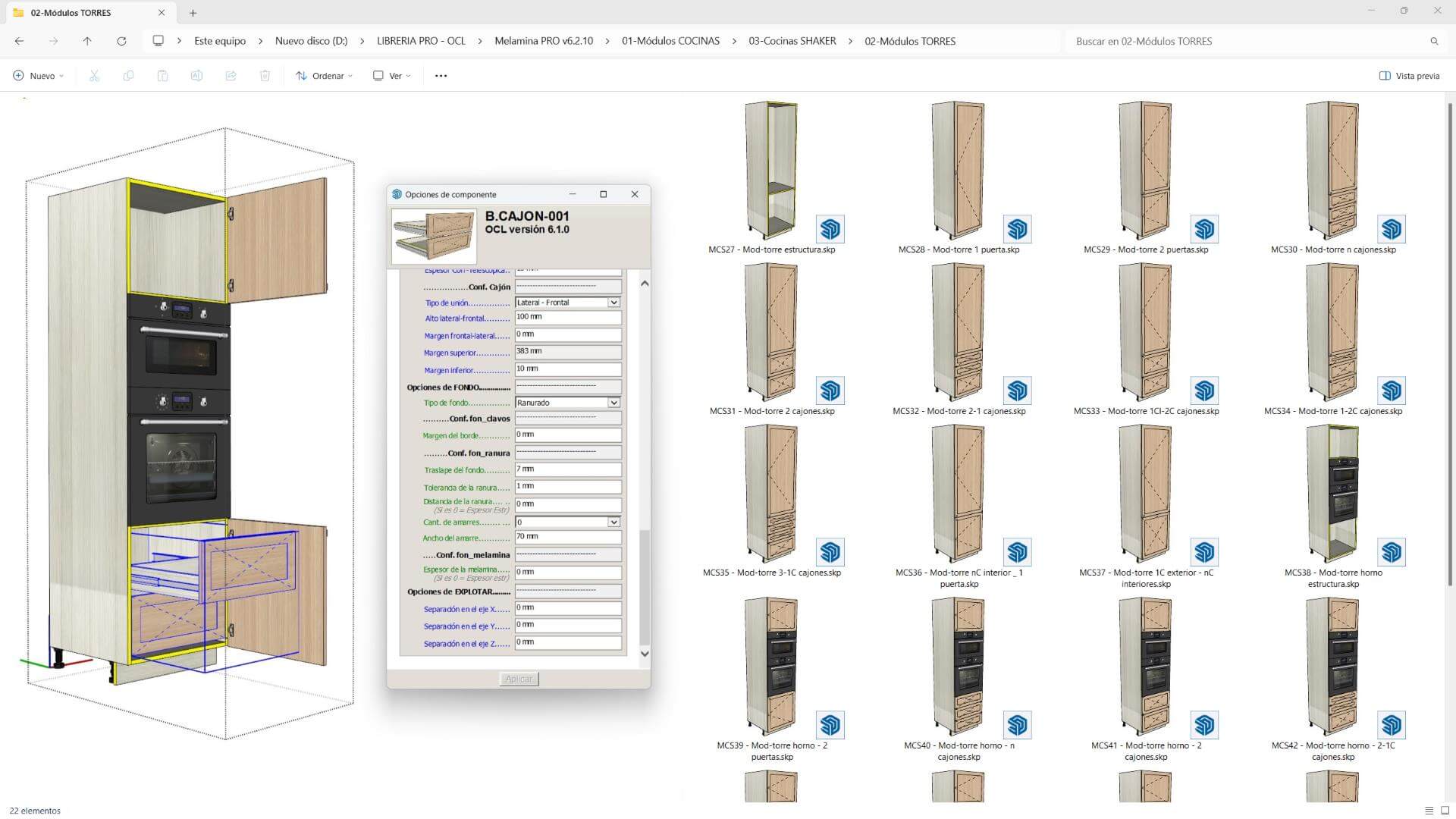
Task: Close the 02-Módulos TORRES tab
Action: coord(162,13)
